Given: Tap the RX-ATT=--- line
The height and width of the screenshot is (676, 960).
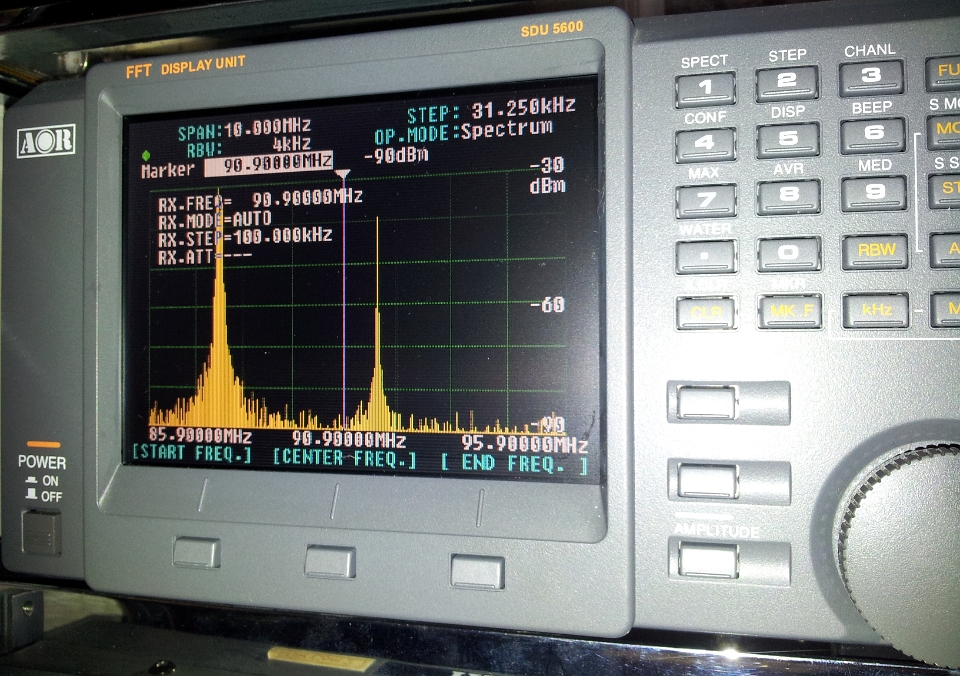Looking at the screenshot, I should tap(204, 257).
